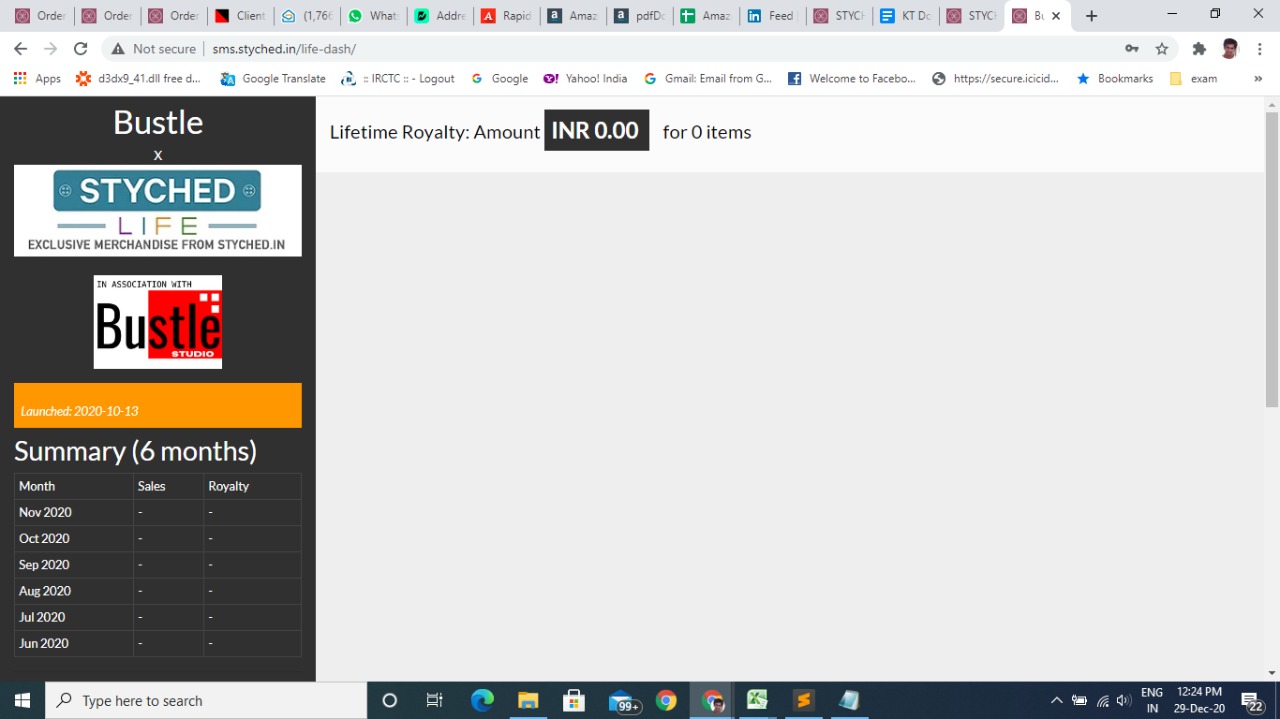Switch to the pdfDc tab
The width and height of the screenshot is (1280, 719).
click(x=639, y=16)
